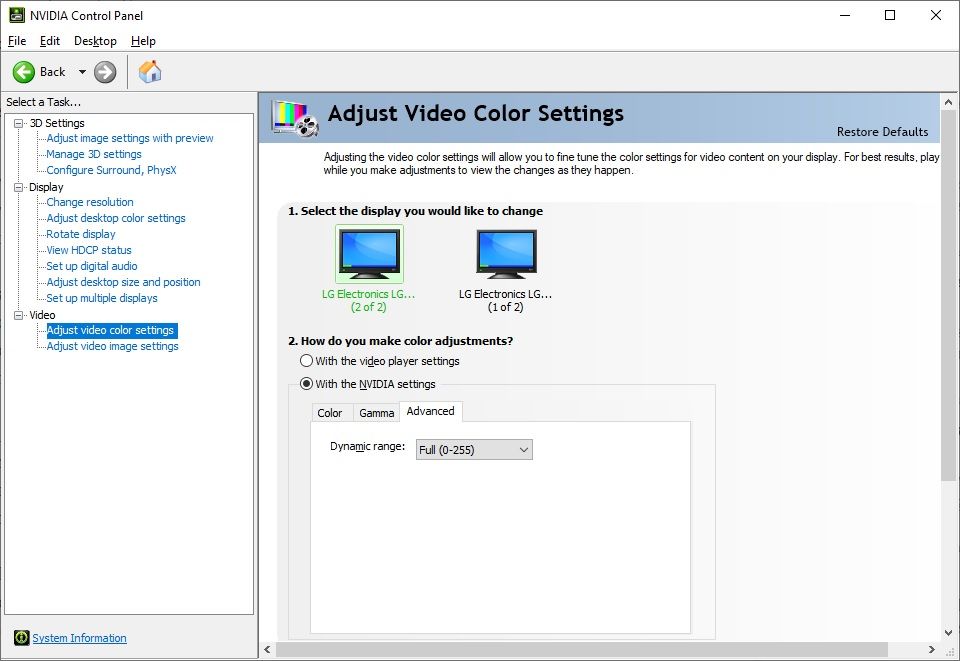Image resolution: width=960 pixels, height=661 pixels.
Task: Open the Desktop menu
Action: coord(95,41)
